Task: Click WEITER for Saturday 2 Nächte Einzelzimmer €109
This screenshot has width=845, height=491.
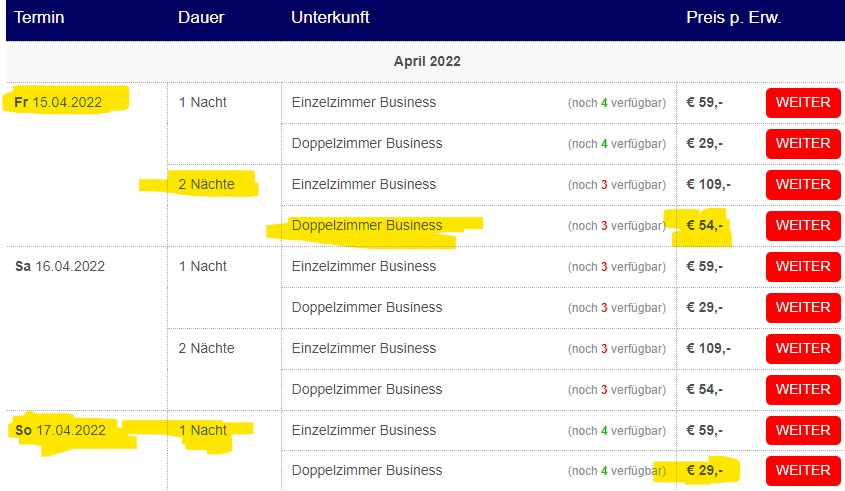Action: (803, 348)
